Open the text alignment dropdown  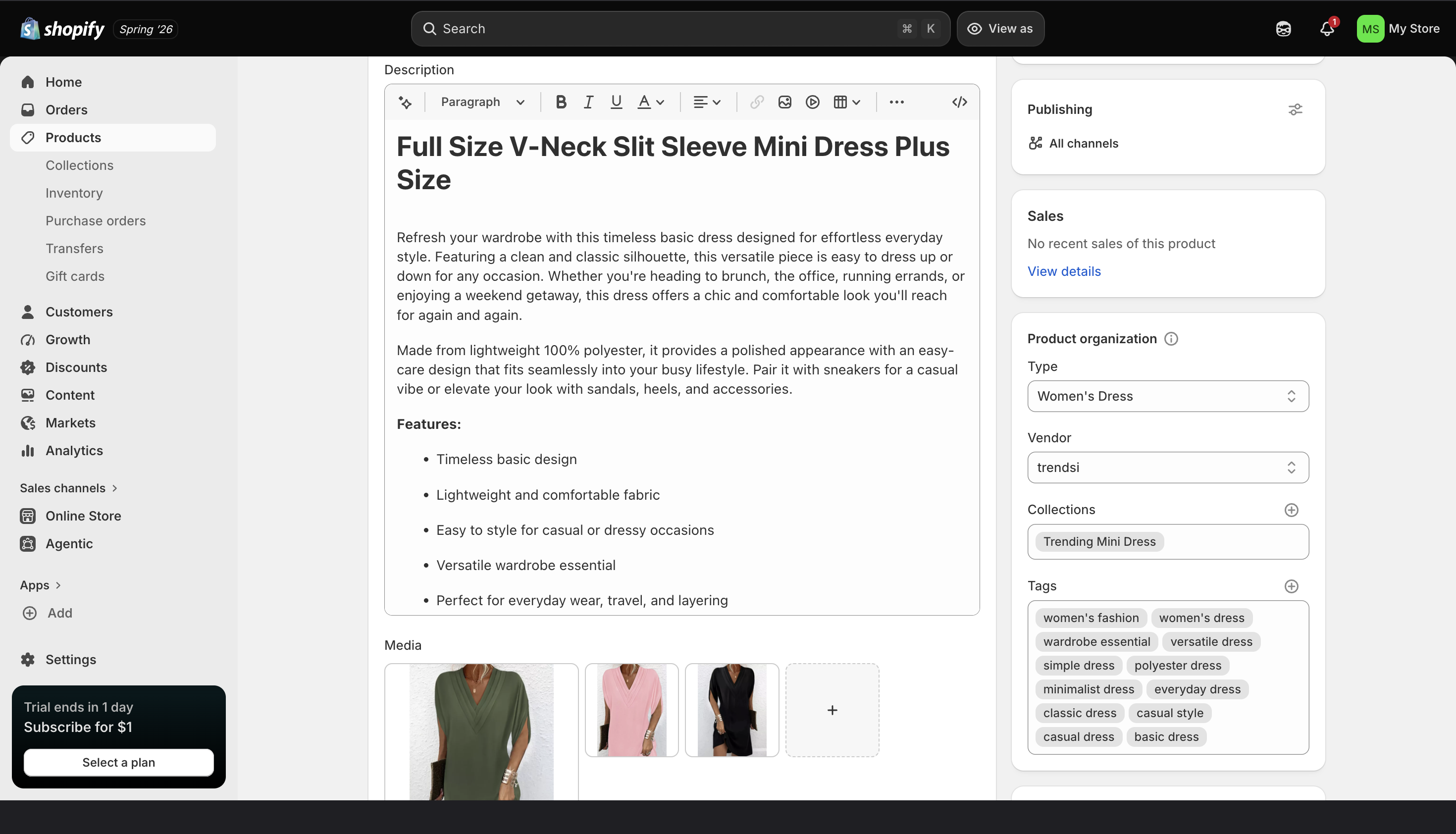pyautogui.click(x=706, y=102)
